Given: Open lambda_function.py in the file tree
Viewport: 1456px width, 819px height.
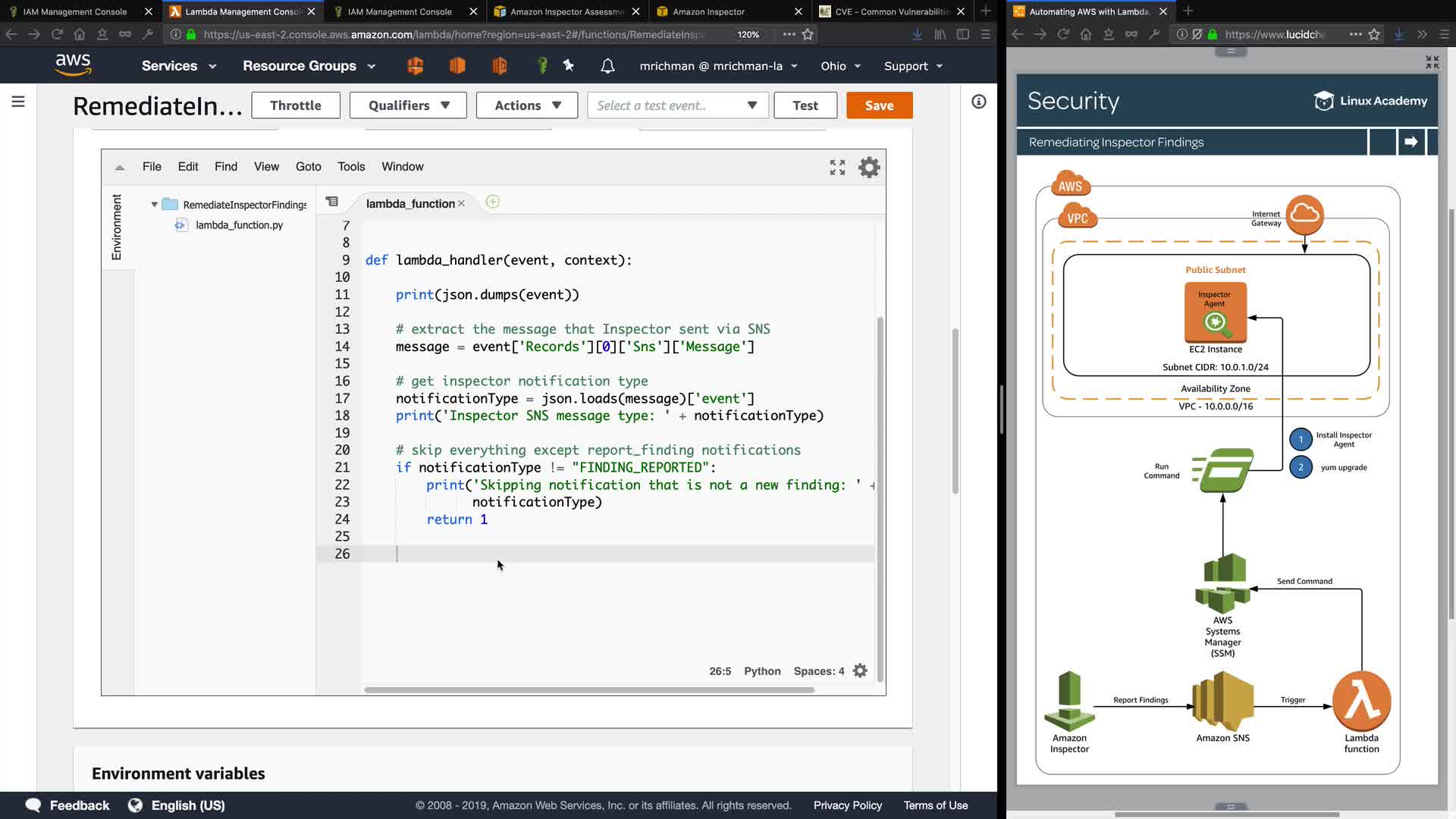Looking at the screenshot, I should (239, 225).
